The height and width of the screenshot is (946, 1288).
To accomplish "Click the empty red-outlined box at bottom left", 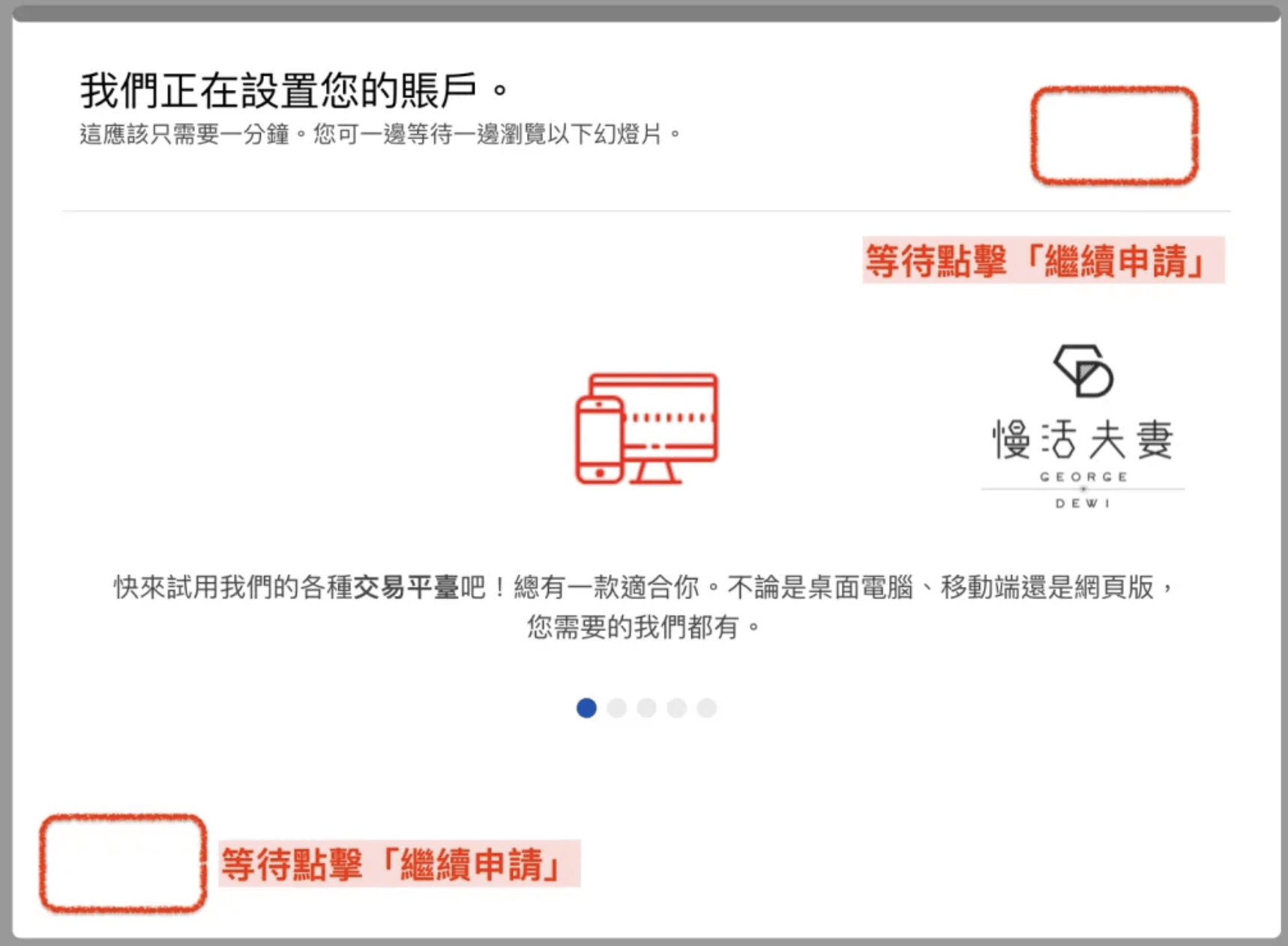I will (x=123, y=864).
